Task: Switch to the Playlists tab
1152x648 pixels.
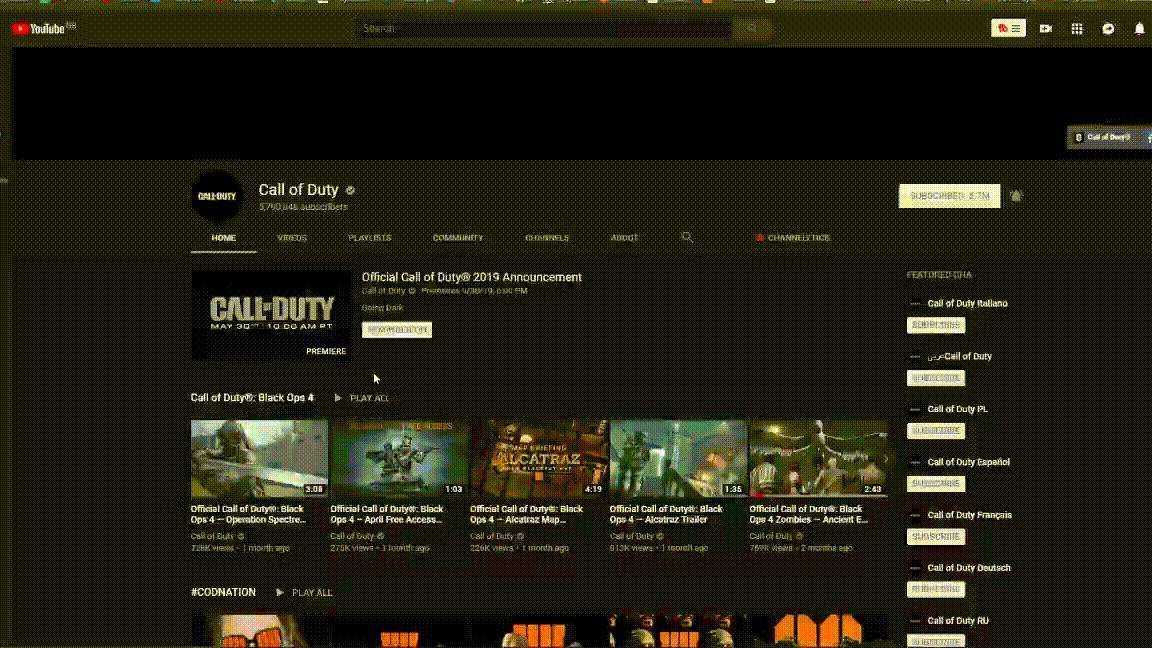Action: click(x=370, y=238)
